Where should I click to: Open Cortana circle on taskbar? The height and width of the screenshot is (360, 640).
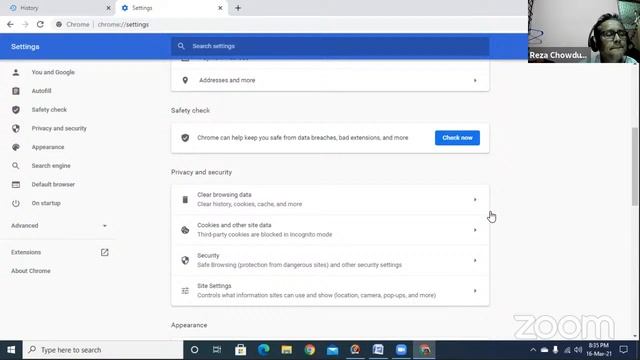[195, 350]
